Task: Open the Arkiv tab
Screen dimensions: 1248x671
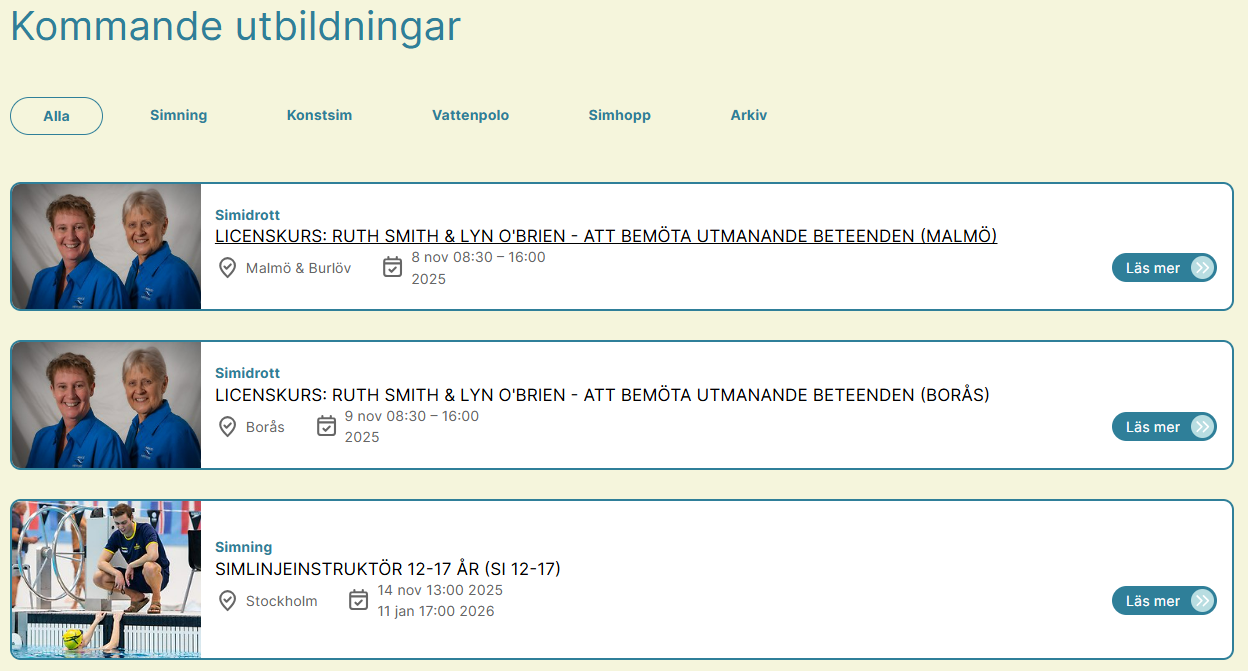Action: 749,115
